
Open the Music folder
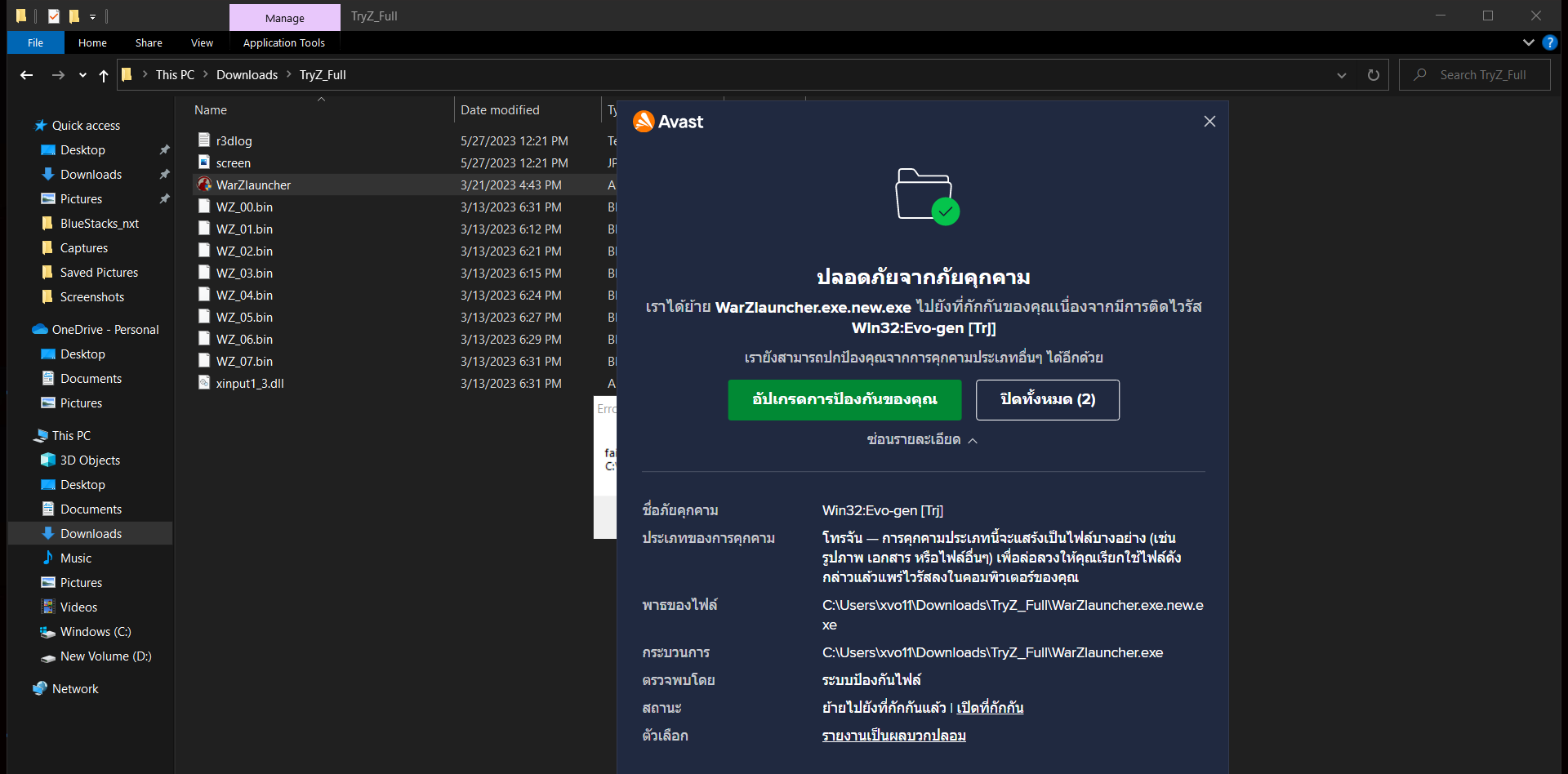(x=75, y=558)
